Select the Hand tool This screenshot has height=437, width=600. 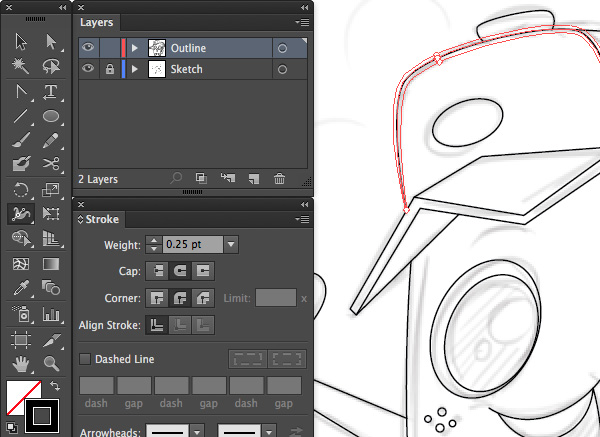pyautogui.click(x=20, y=362)
